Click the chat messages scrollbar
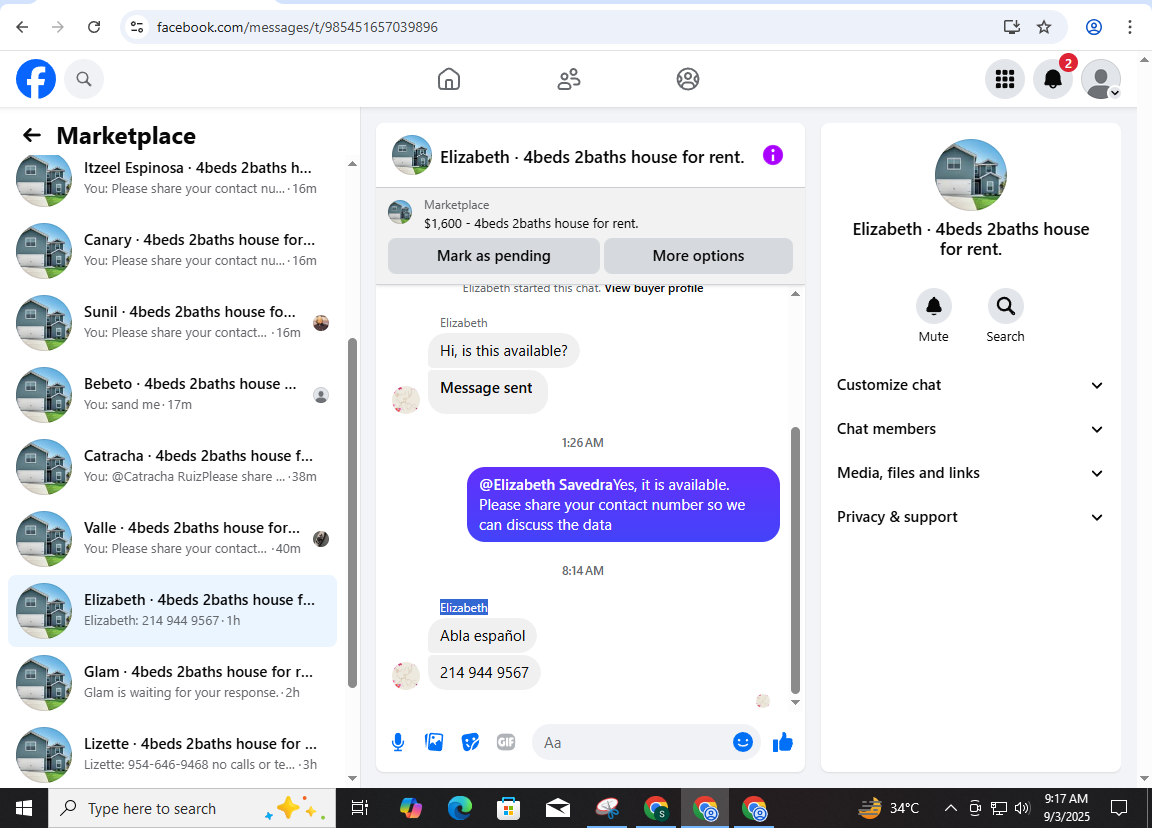 pyautogui.click(x=795, y=560)
